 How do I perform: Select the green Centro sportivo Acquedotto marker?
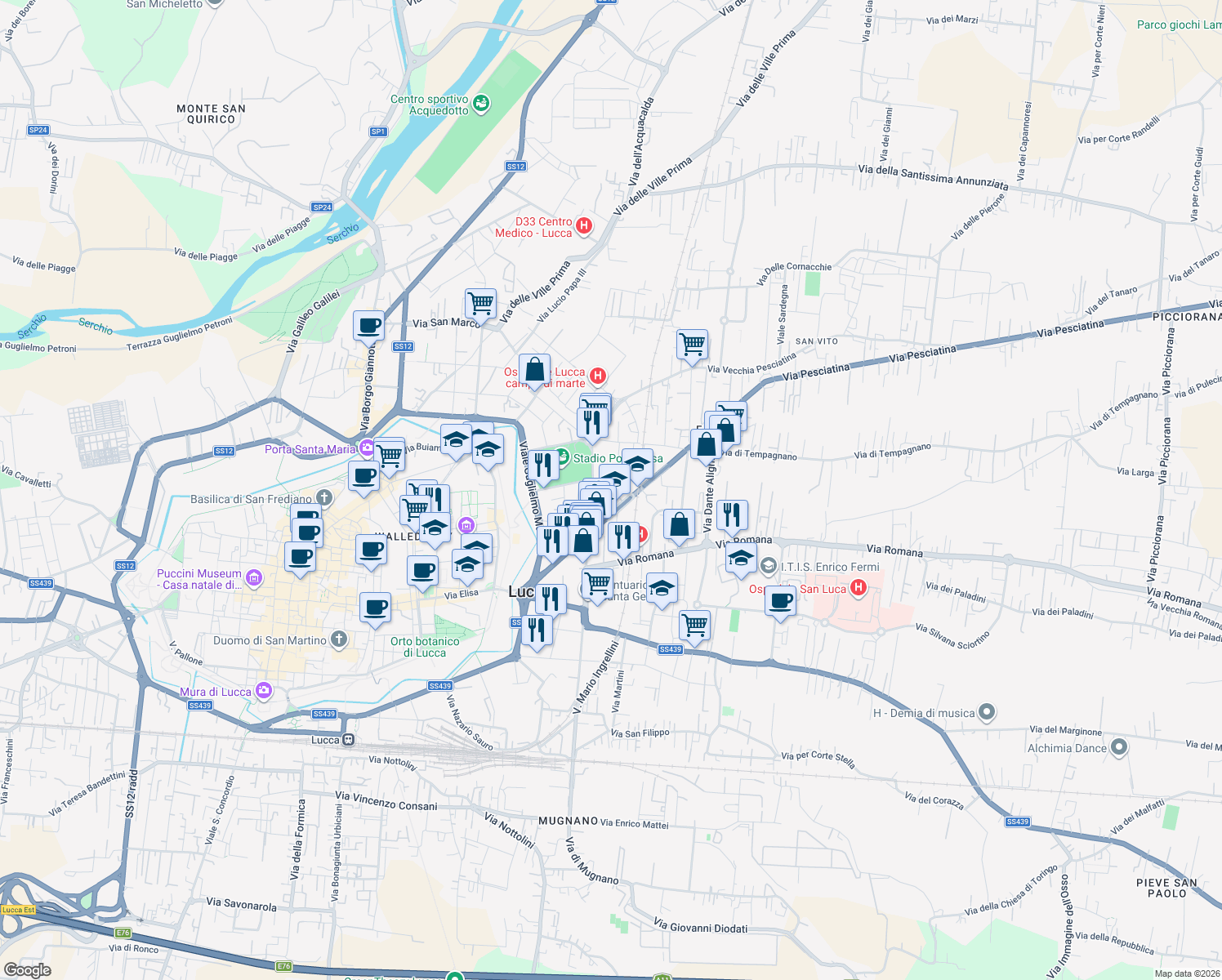pyautogui.click(x=479, y=104)
